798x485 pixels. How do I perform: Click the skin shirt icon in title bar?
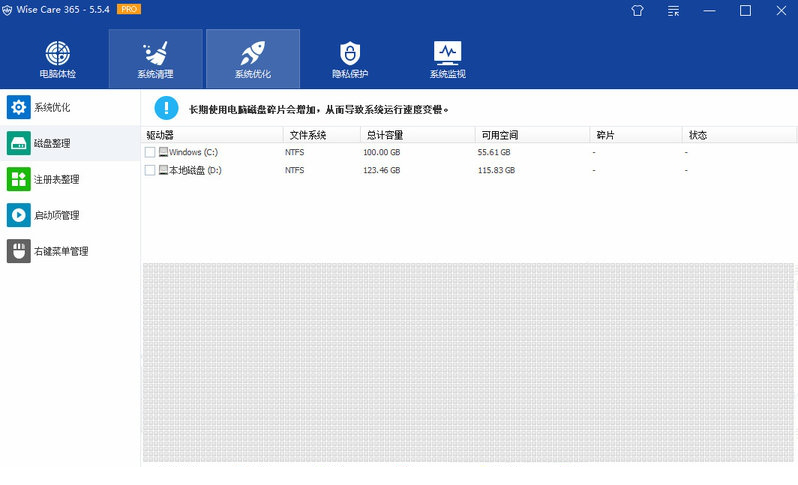pyautogui.click(x=637, y=11)
